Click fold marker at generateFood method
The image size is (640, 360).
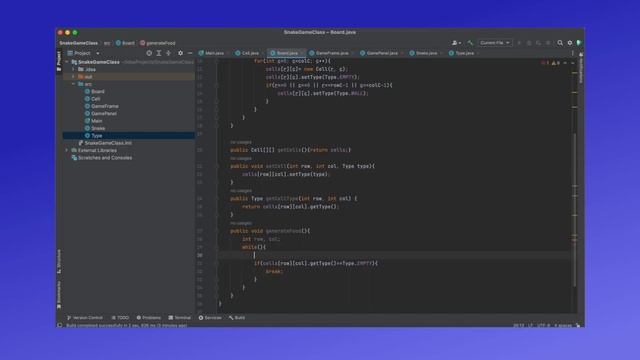[217, 231]
